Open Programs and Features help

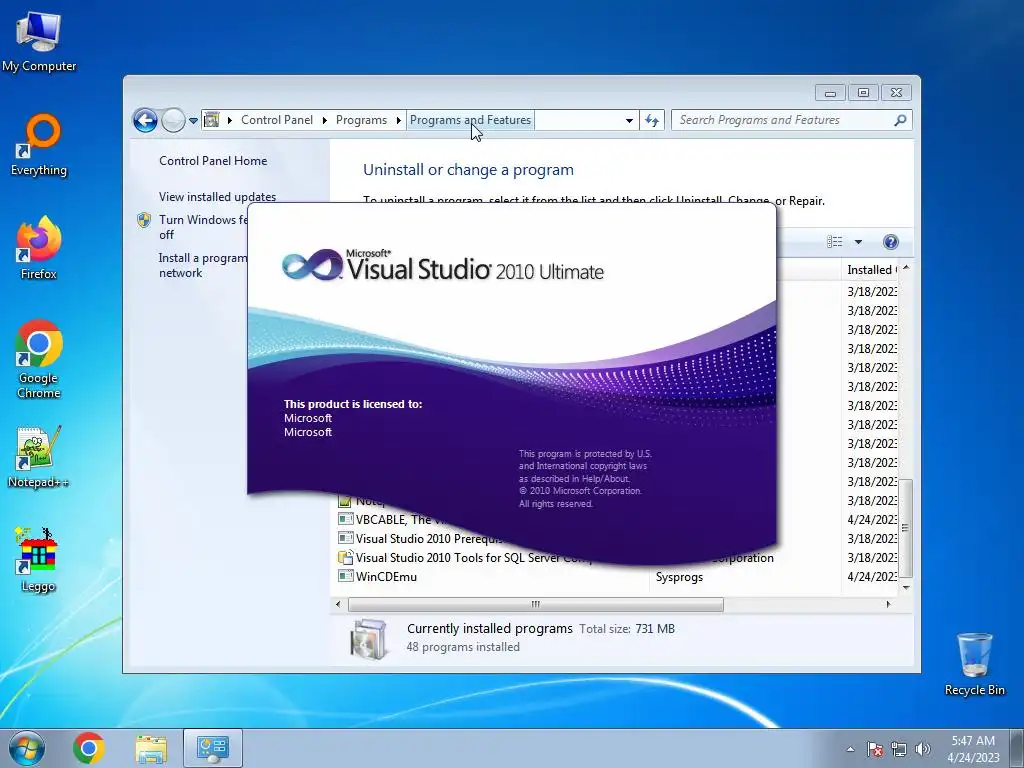tap(891, 242)
